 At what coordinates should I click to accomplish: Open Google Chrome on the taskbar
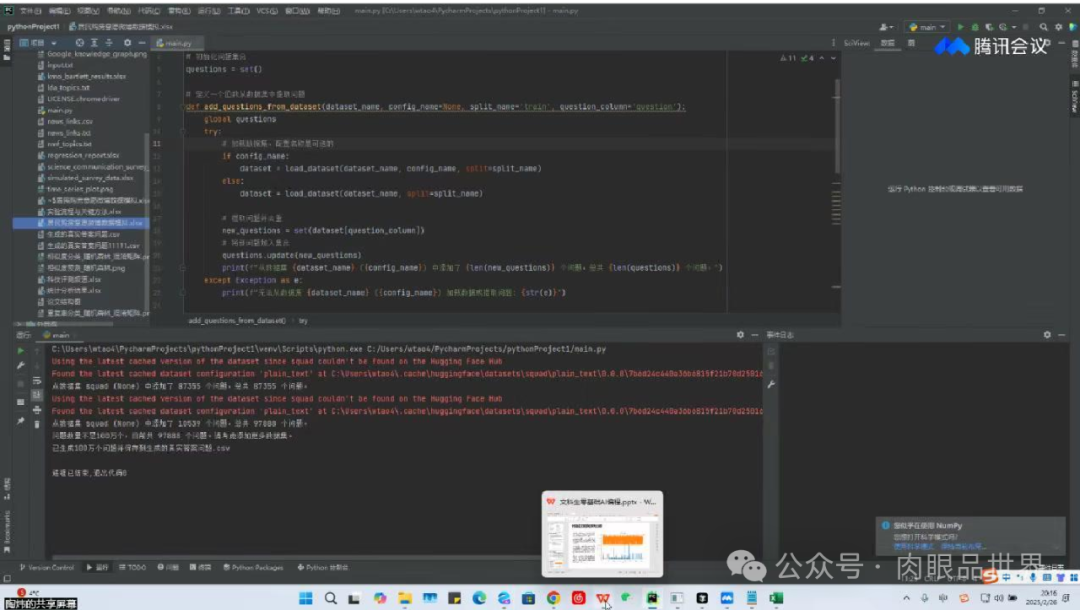point(553,598)
